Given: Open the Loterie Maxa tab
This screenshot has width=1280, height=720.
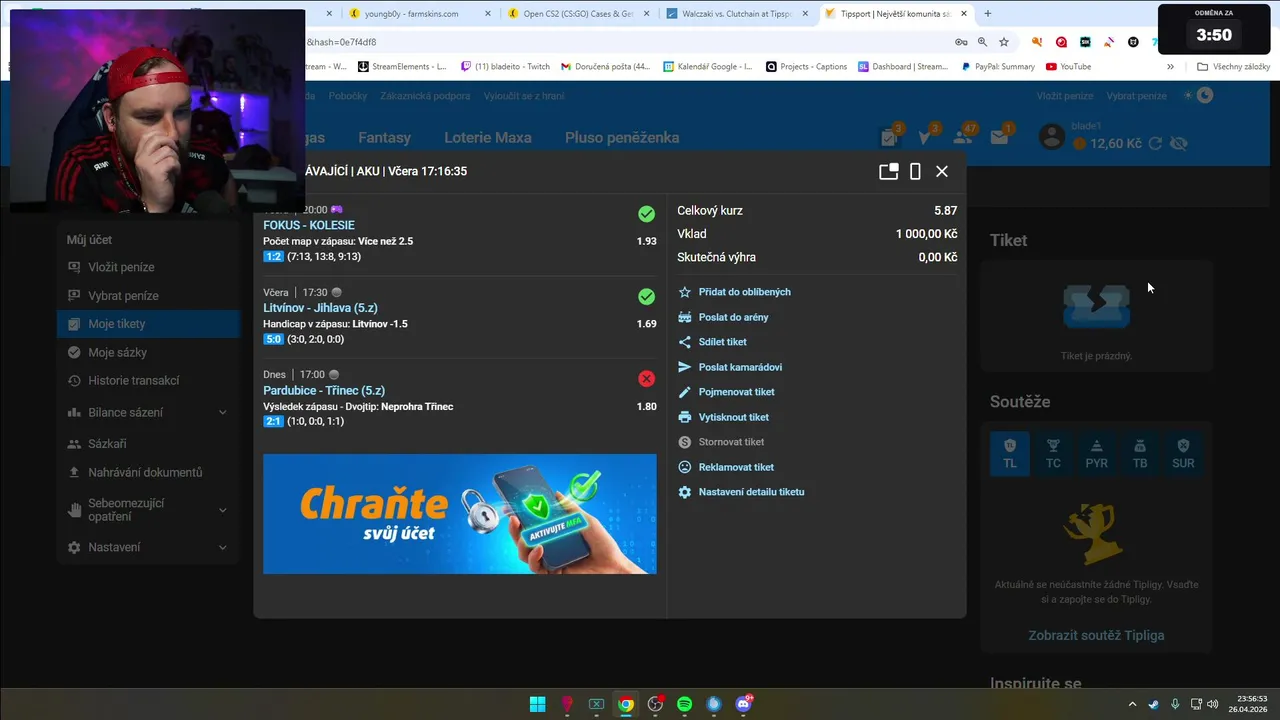Looking at the screenshot, I should [x=488, y=137].
